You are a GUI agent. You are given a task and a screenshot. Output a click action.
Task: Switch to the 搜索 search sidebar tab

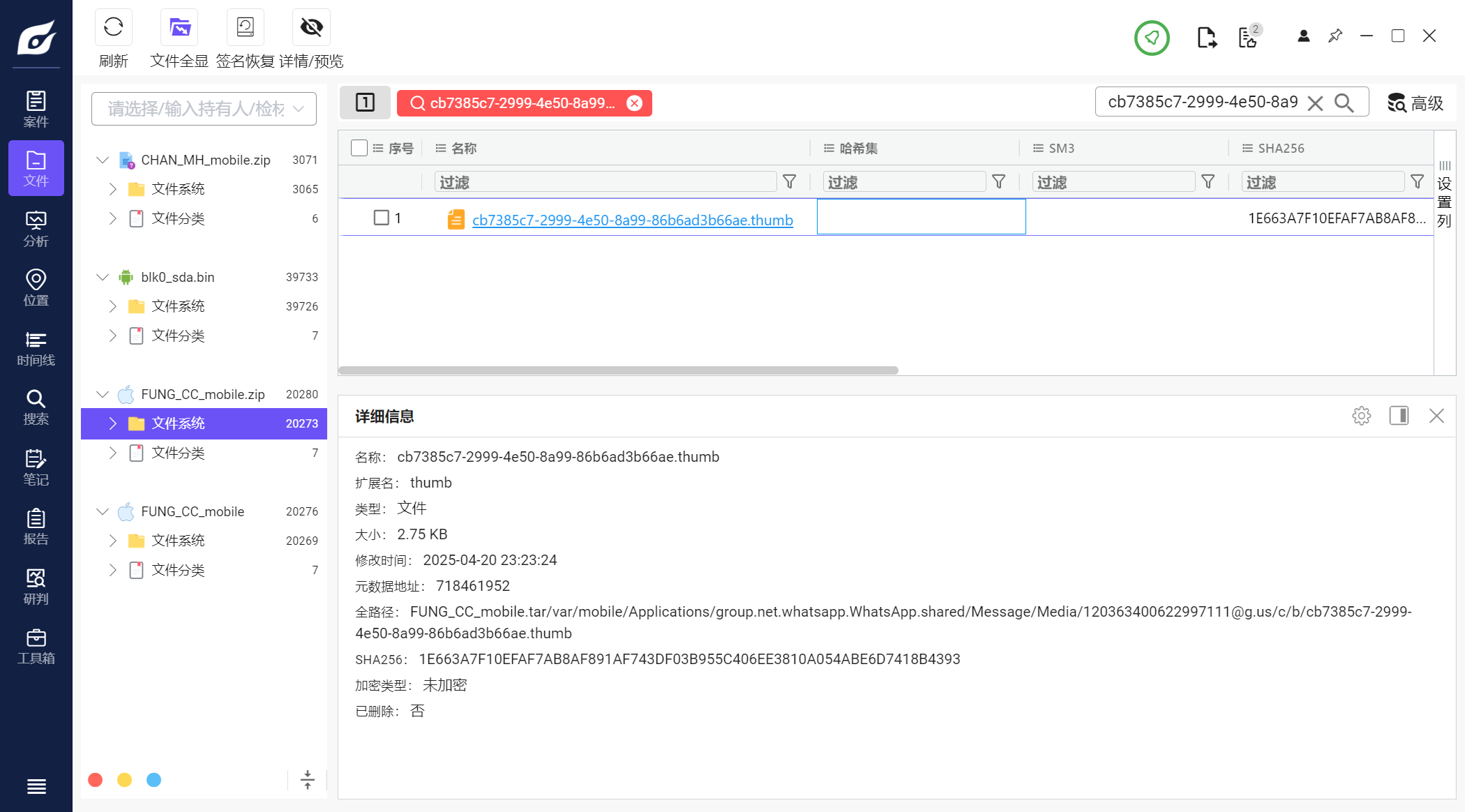click(36, 407)
